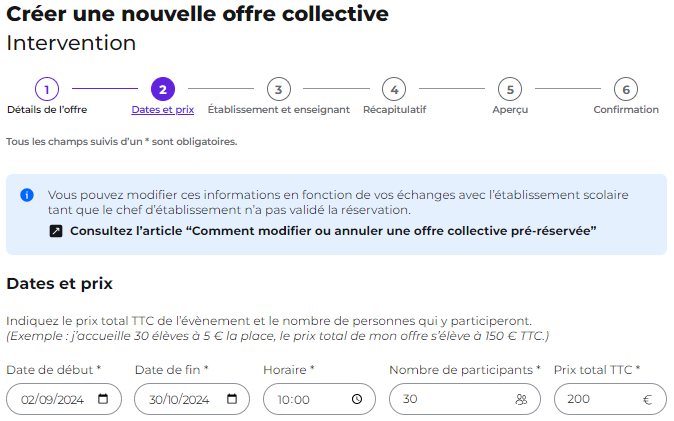Screen dimensions: 674x421
Task: Go to step 3 circle
Action: coord(279,89)
